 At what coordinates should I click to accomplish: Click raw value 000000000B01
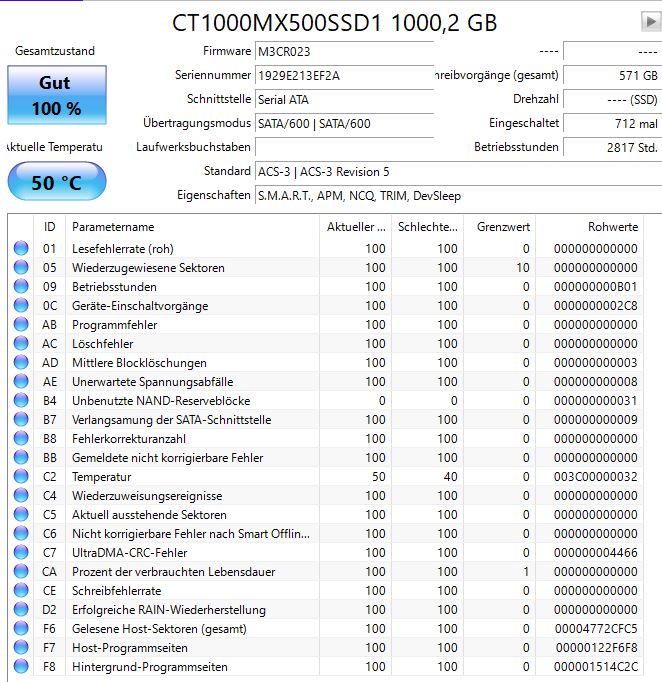(x=595, y=287)
